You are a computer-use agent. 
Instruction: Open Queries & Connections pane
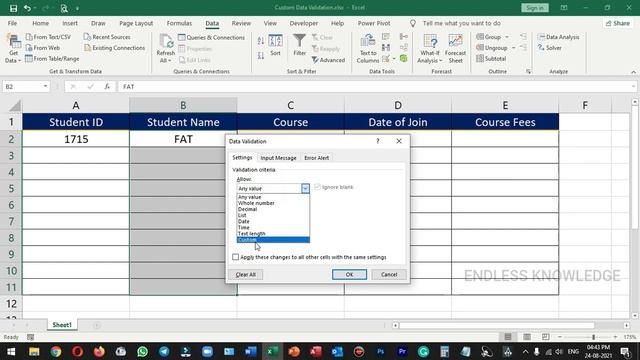tap(211, 38)
